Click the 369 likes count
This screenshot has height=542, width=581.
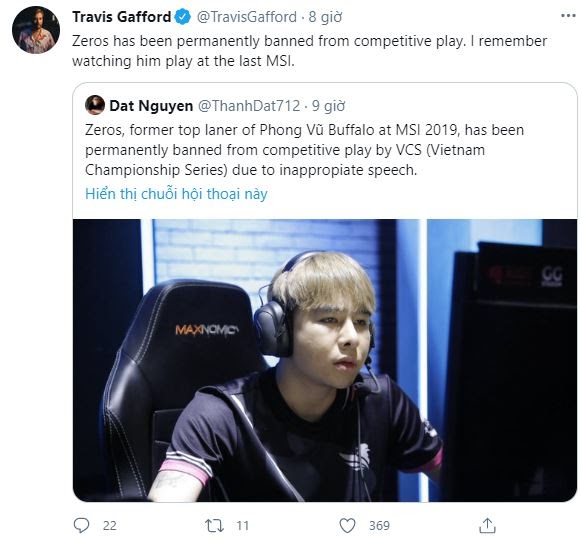click(379, 526)
